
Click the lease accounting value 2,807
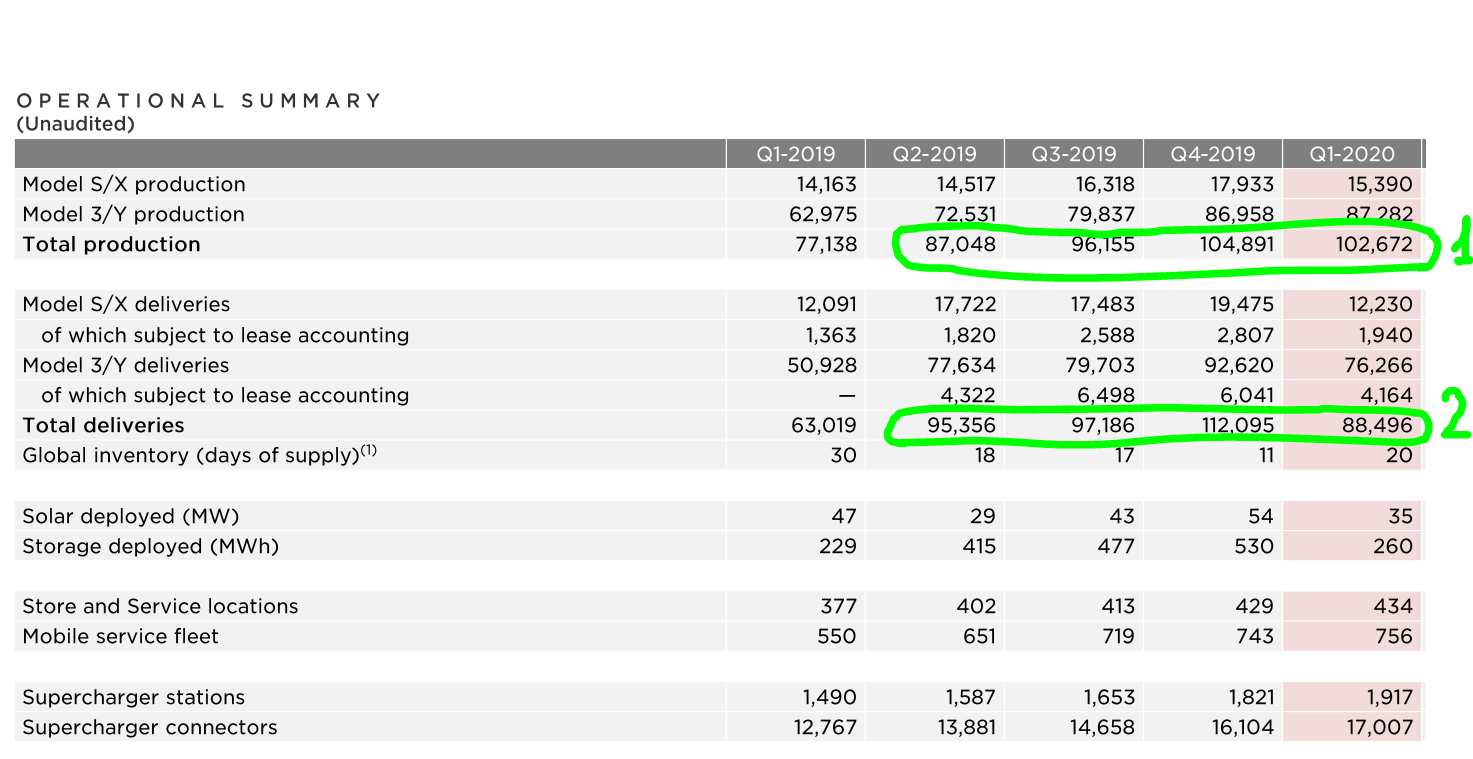click(1247, 335)
